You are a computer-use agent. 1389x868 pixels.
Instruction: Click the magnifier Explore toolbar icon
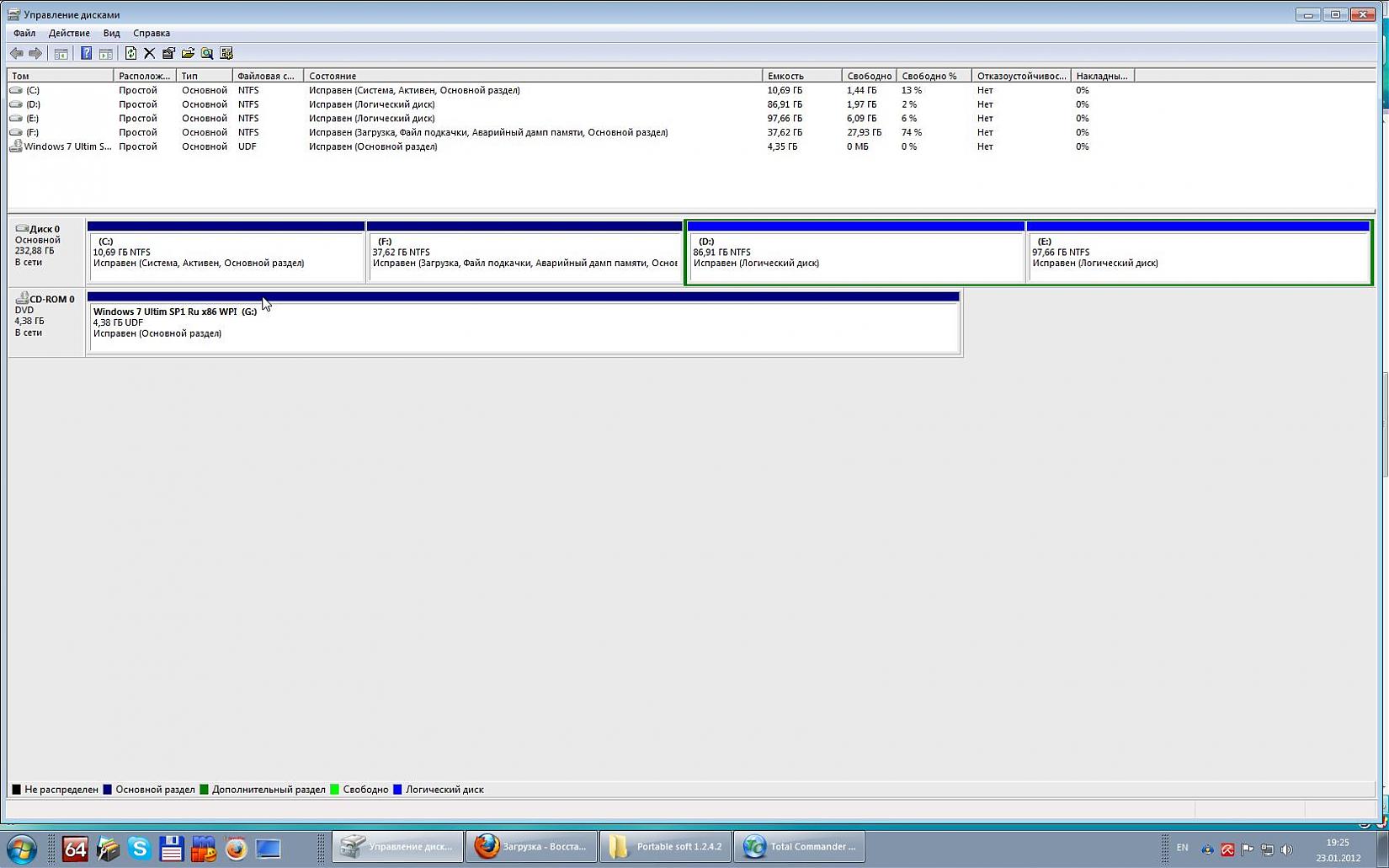(207, 53)
